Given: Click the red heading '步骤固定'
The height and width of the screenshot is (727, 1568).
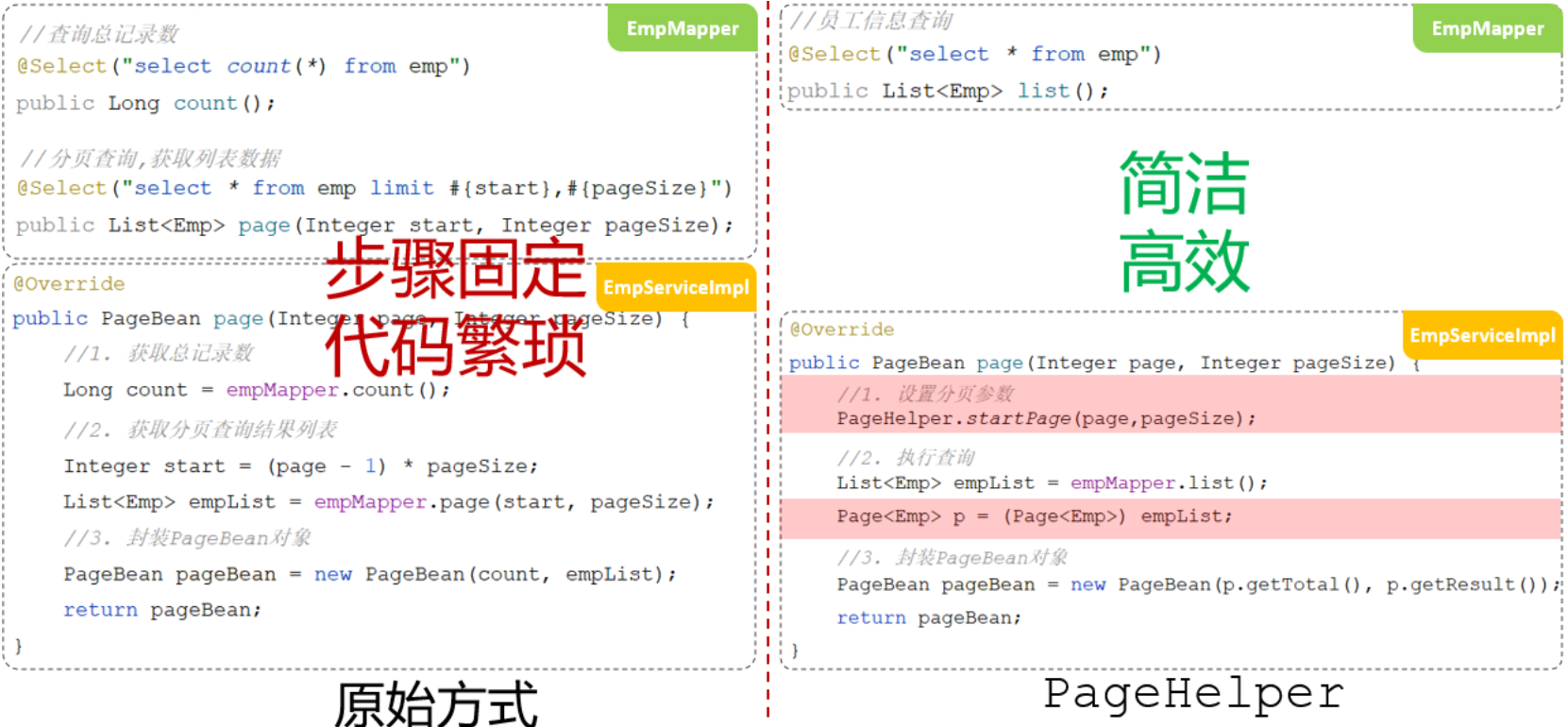Looking at the screenshot, I should (455, 268).
